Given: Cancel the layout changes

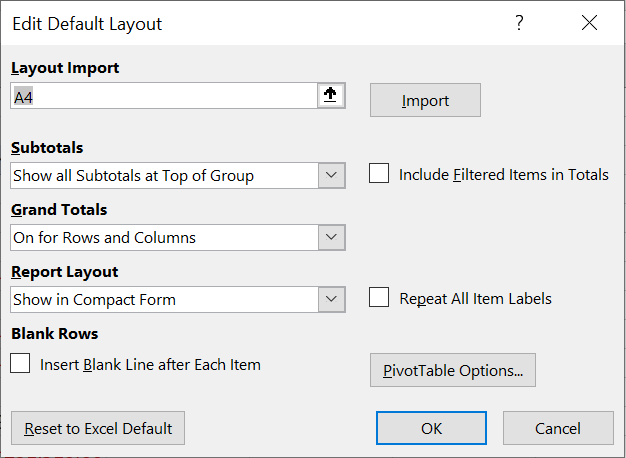Looking at the screenshot, I should click(557, 428).
